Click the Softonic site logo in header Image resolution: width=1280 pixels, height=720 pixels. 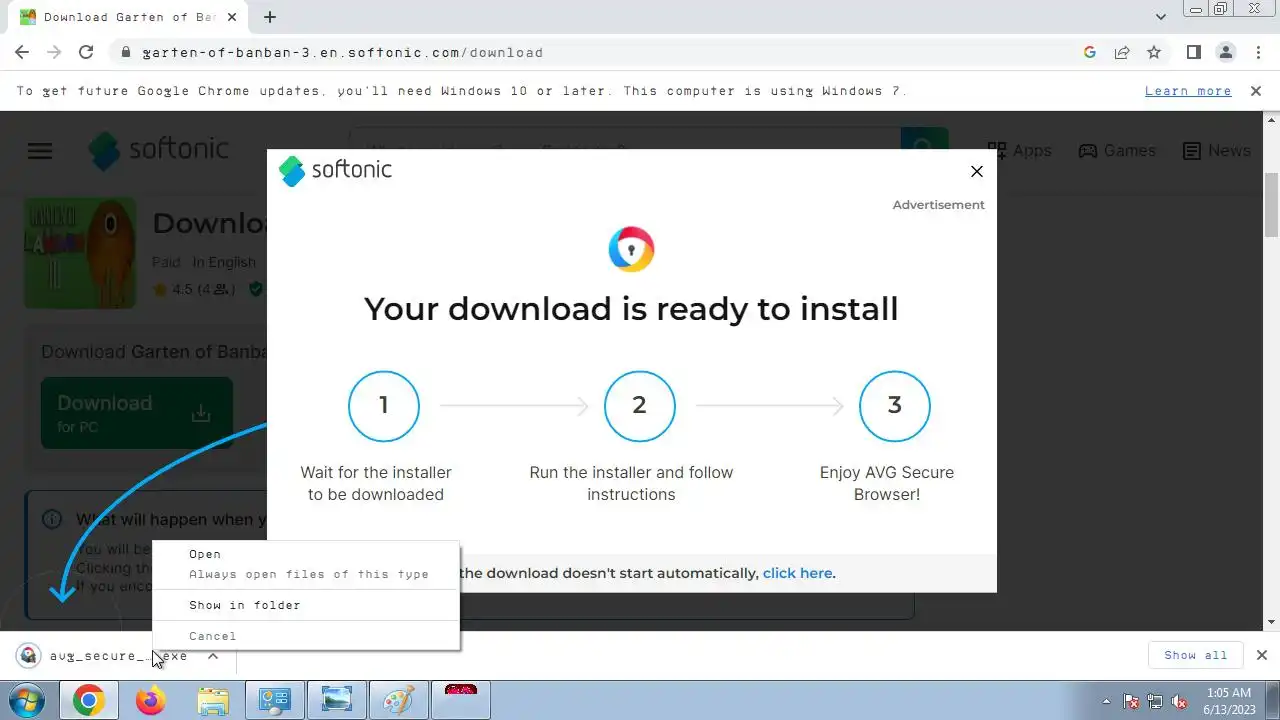[x=159, y=150]
